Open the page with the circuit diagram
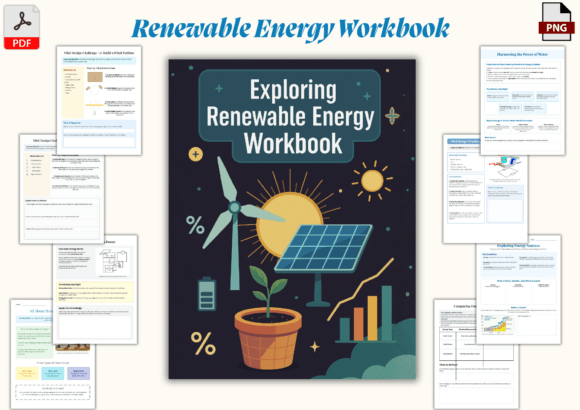The image size is (580, 410). 95,290
